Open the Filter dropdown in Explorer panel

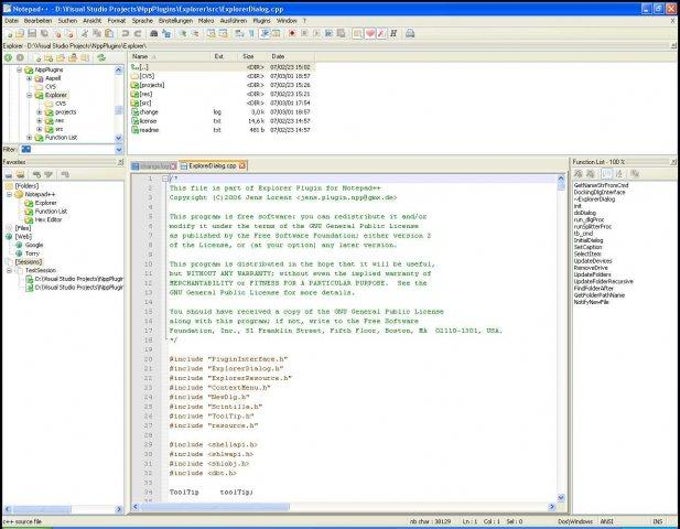121,149
